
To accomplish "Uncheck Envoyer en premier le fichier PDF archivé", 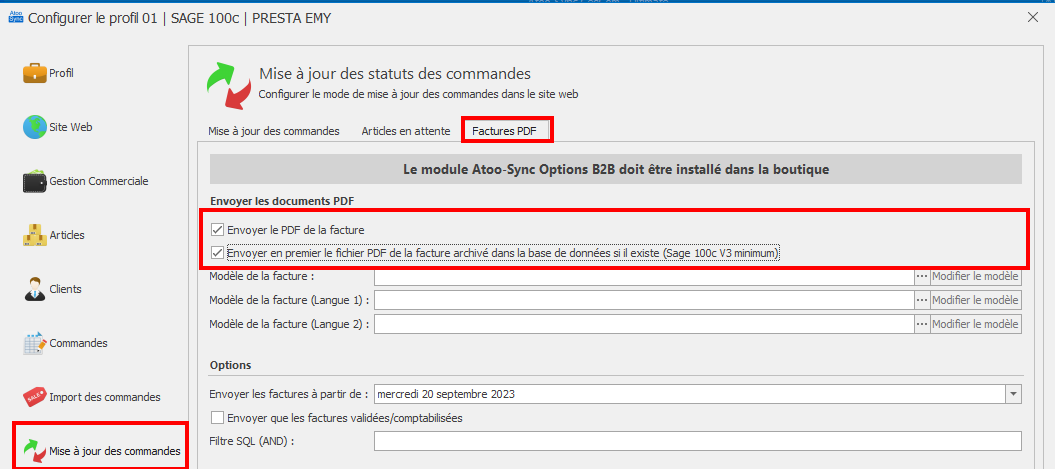I will point(217,253).
